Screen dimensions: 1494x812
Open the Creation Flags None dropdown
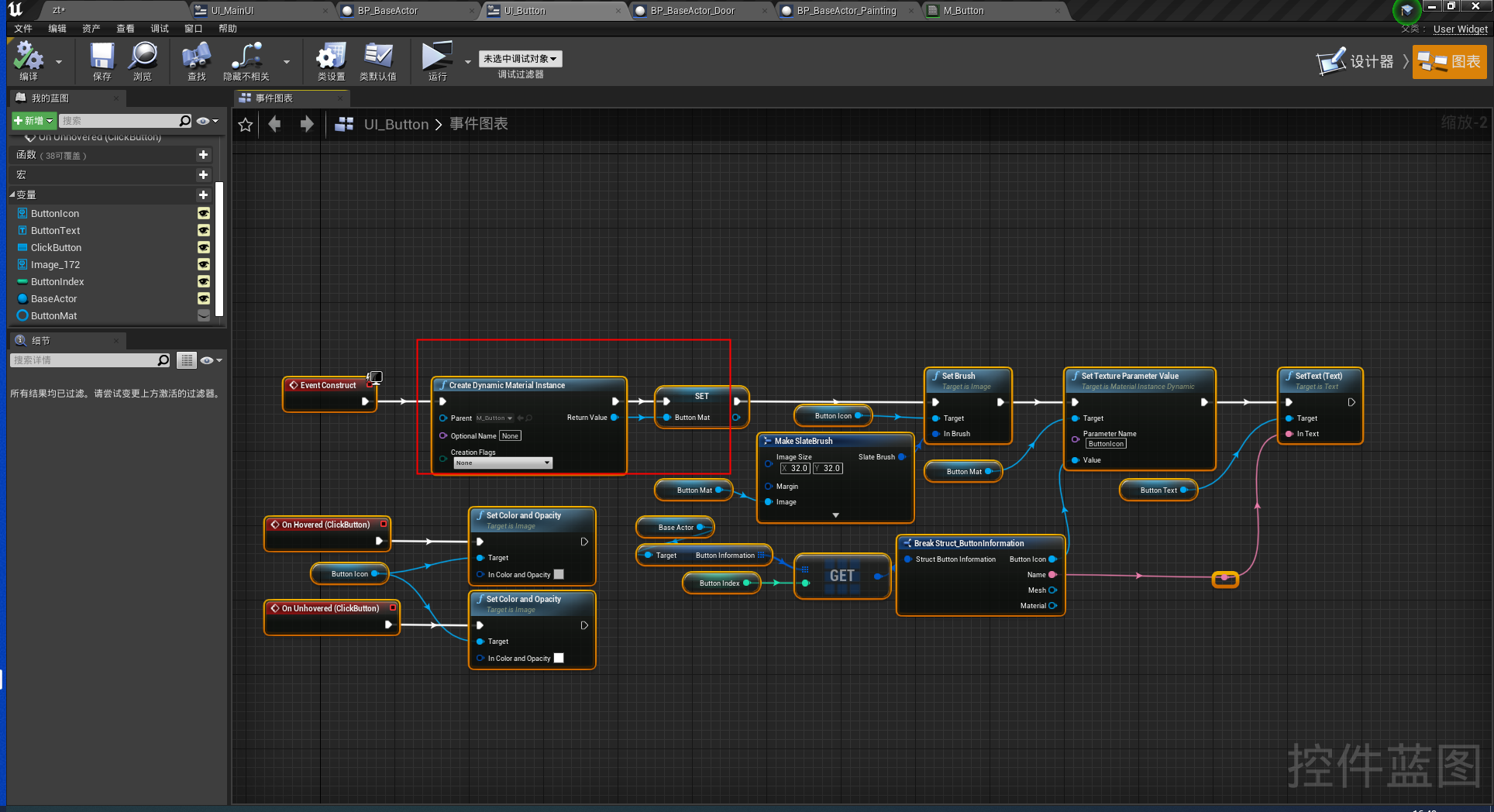pos(503,463)
